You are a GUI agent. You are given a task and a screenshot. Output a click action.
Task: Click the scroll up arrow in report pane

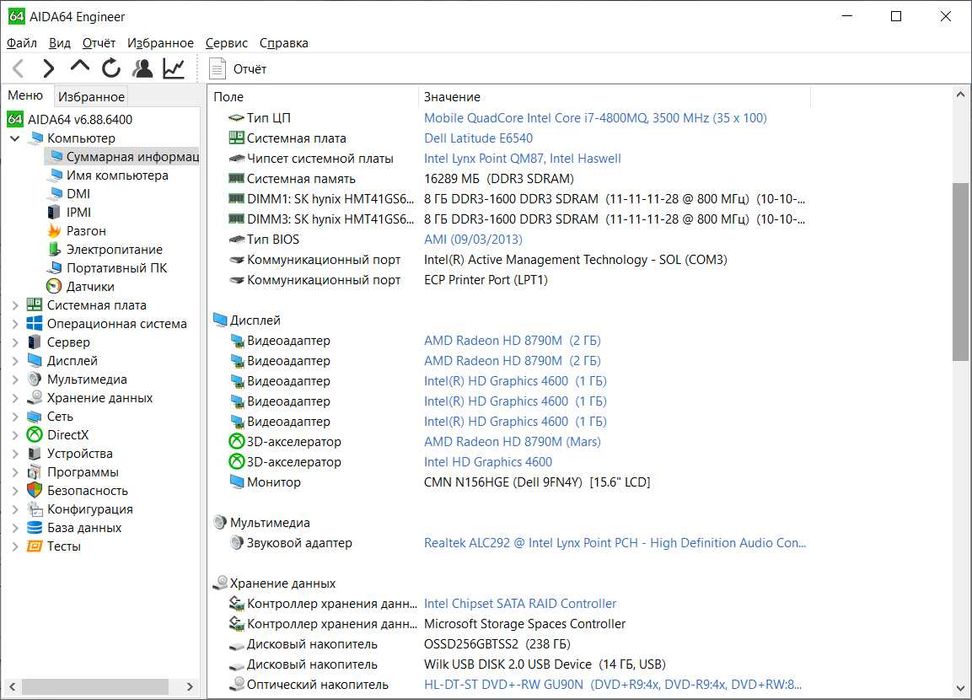pyautogui.click(x=960, y=95)
